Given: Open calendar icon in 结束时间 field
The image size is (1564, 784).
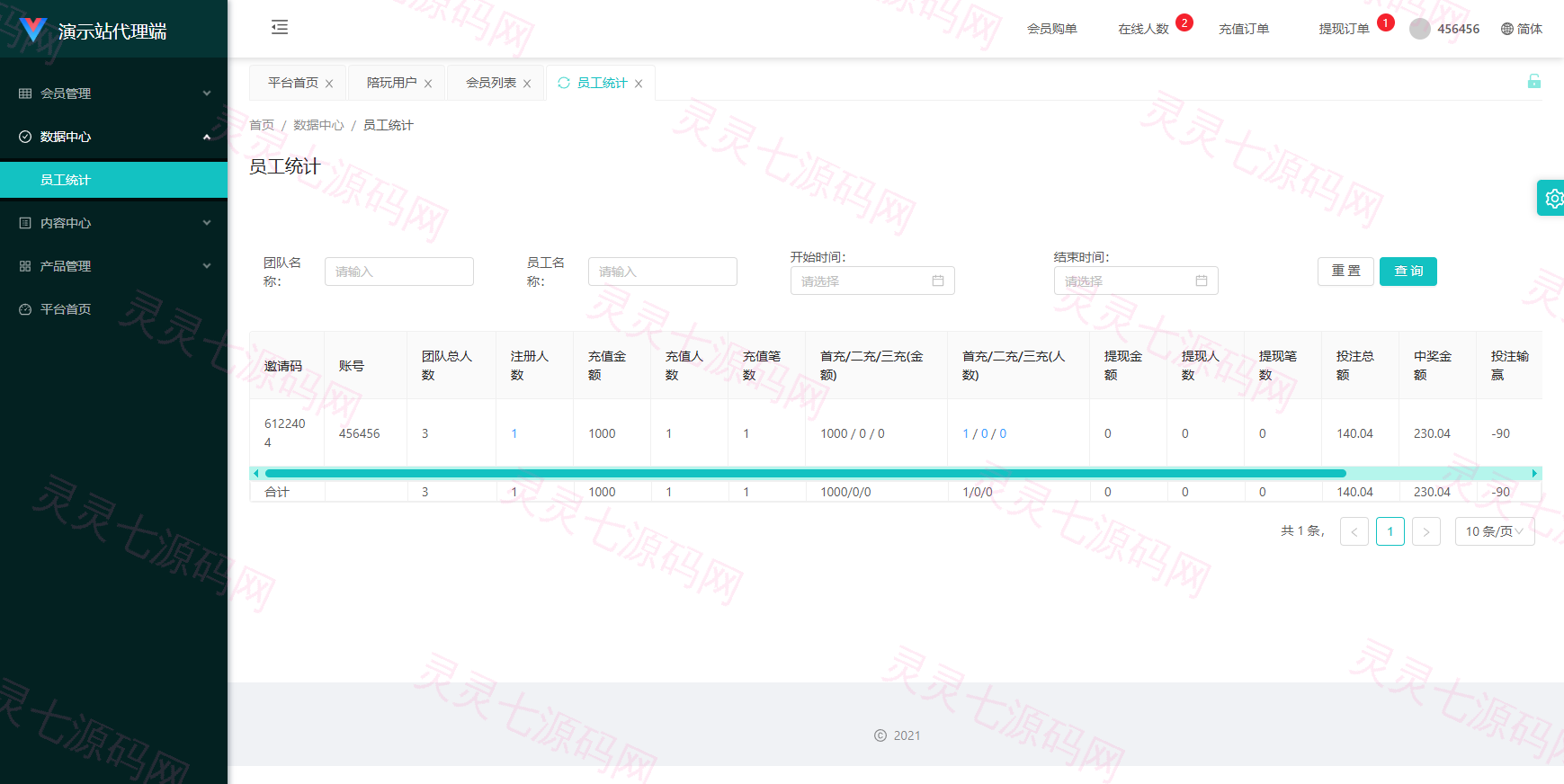Looking at the screenshot, I should pos(1202,281).
